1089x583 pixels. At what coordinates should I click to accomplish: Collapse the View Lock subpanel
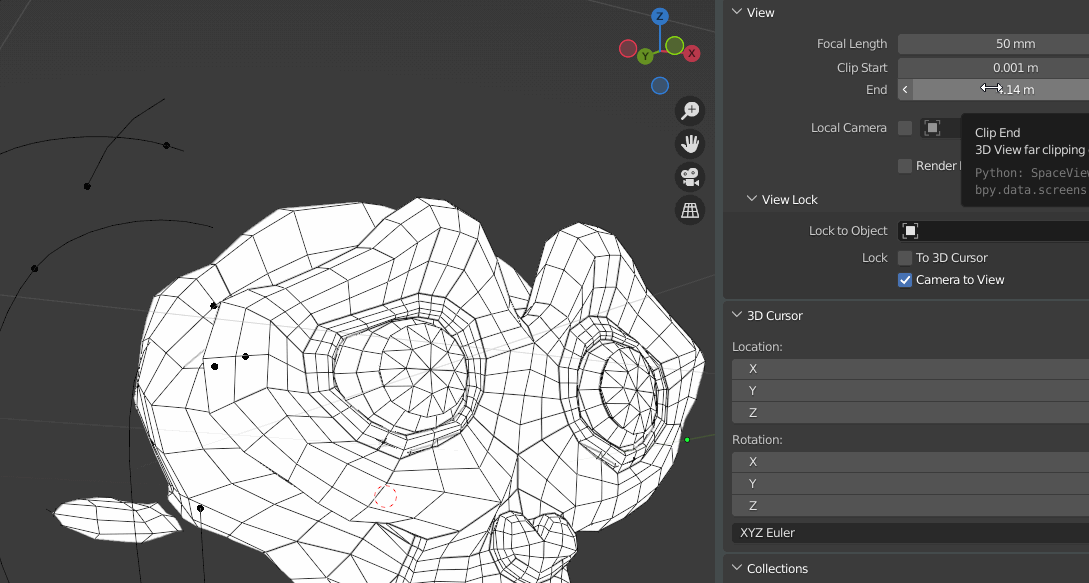tap(751, 199)
